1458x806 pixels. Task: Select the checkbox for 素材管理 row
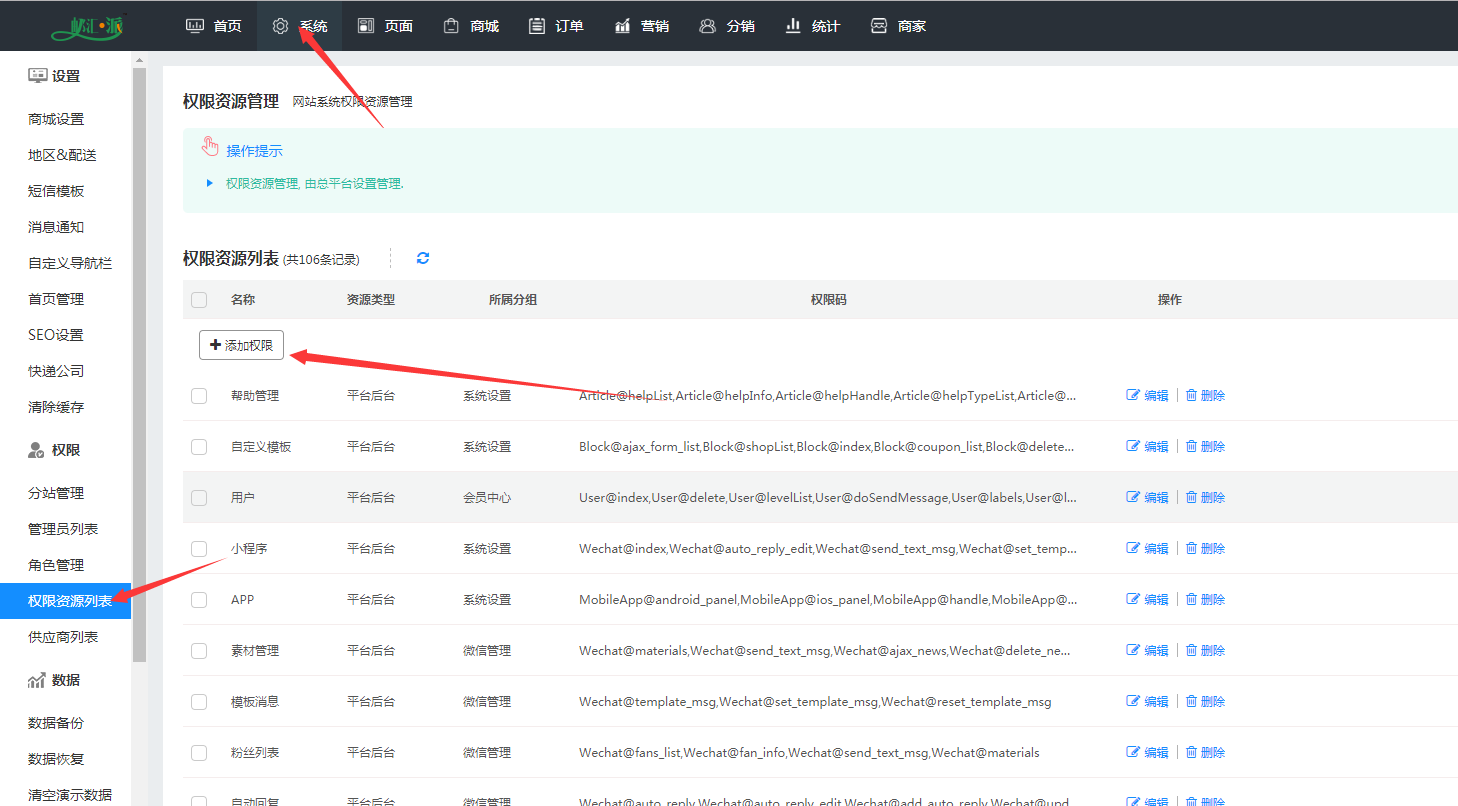click(199, 651)
